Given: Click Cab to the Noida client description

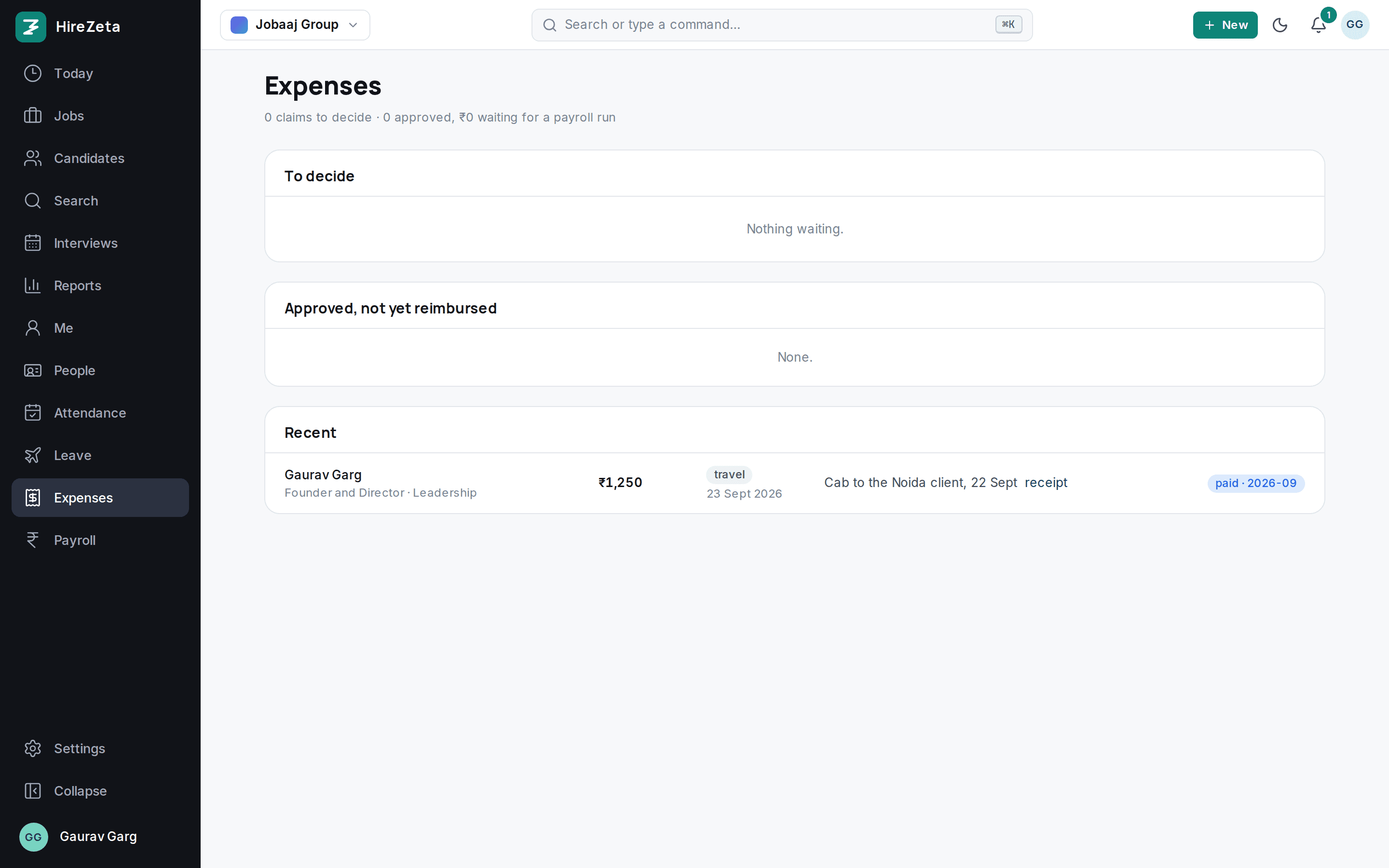Looking at the screenshot, I should click(x=921, y=483).
